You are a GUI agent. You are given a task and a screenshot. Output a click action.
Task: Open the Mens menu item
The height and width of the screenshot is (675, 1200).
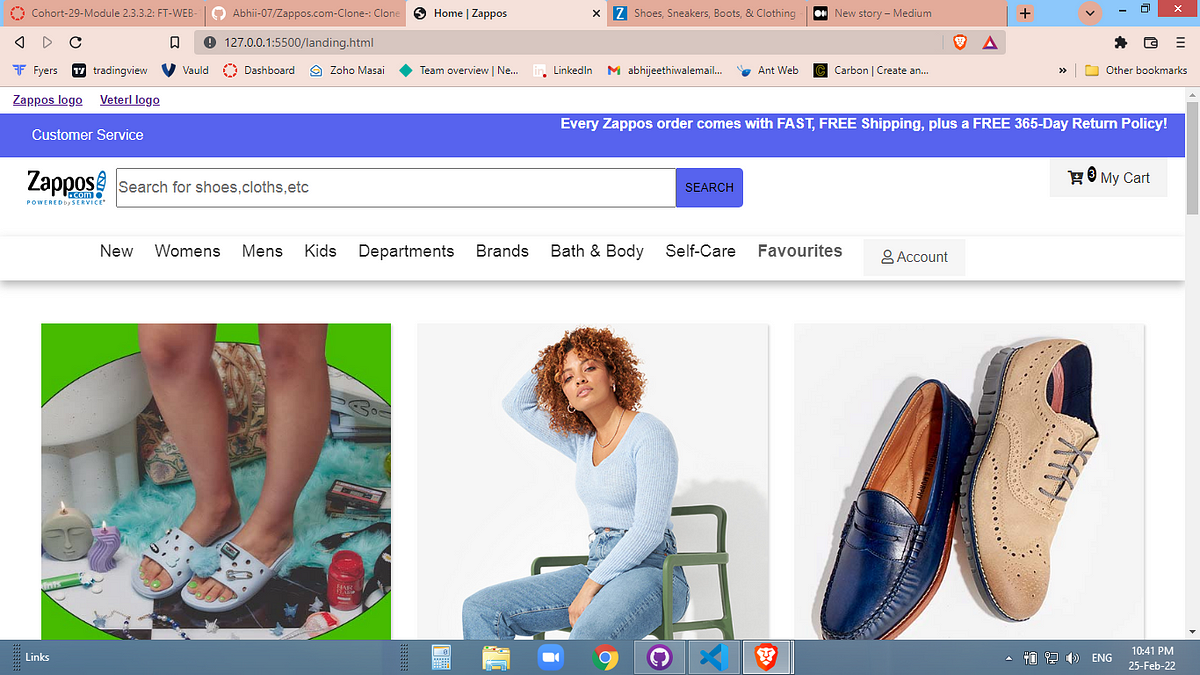pos(262,251)
